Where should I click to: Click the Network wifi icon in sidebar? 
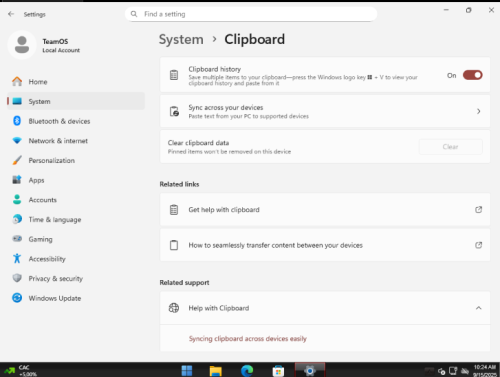click(17, 140)
